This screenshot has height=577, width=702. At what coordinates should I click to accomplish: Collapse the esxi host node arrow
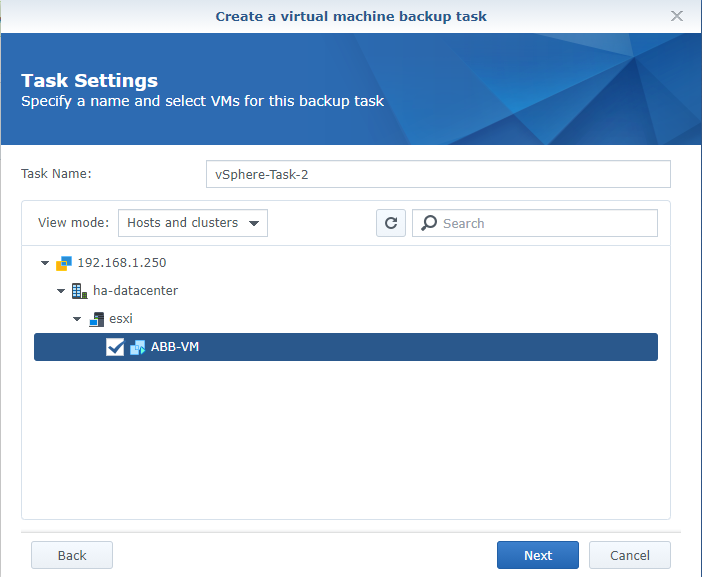pos(77,319)
